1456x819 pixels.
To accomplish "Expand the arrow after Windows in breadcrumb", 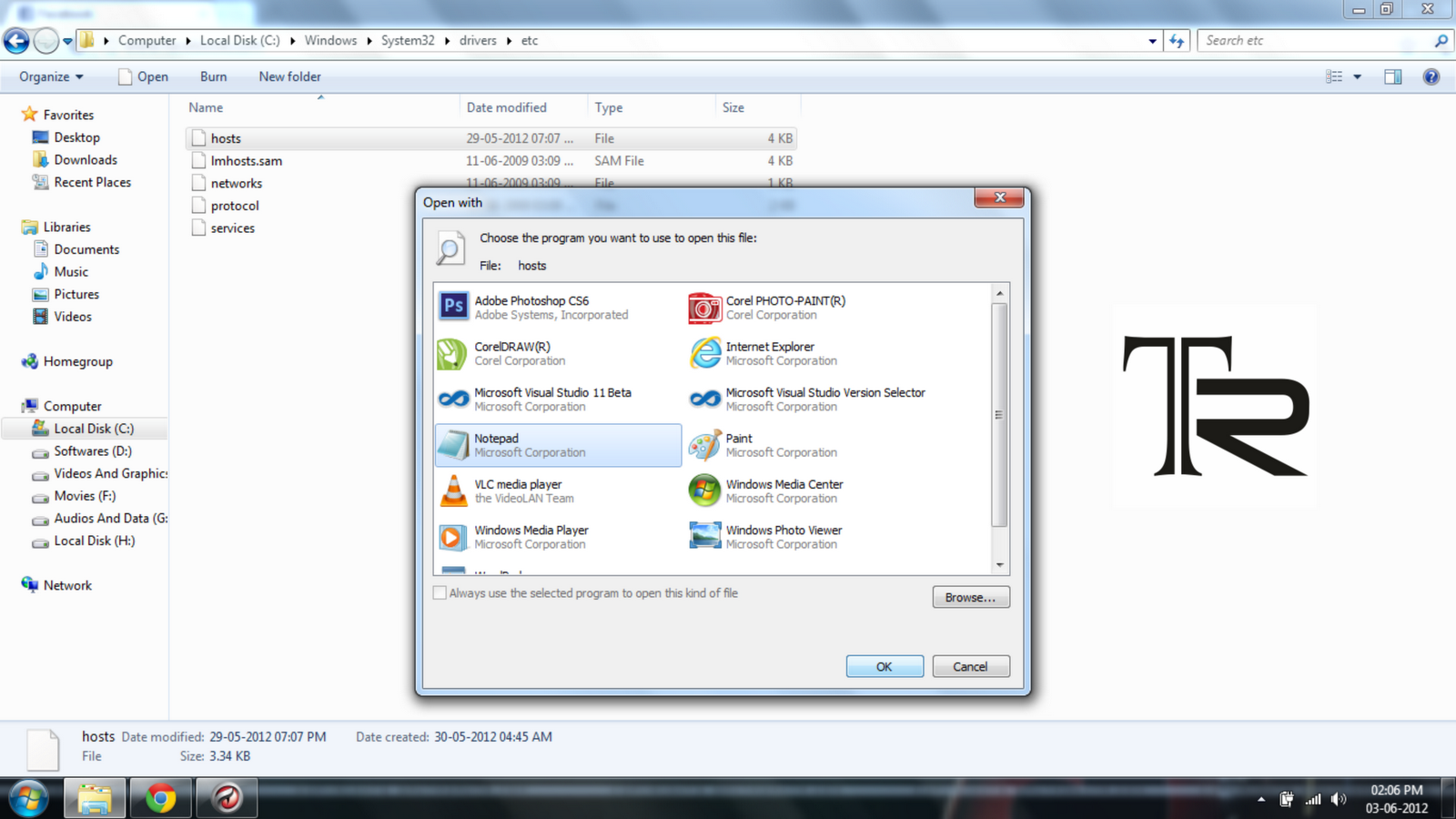I will (x=369, y=41).
